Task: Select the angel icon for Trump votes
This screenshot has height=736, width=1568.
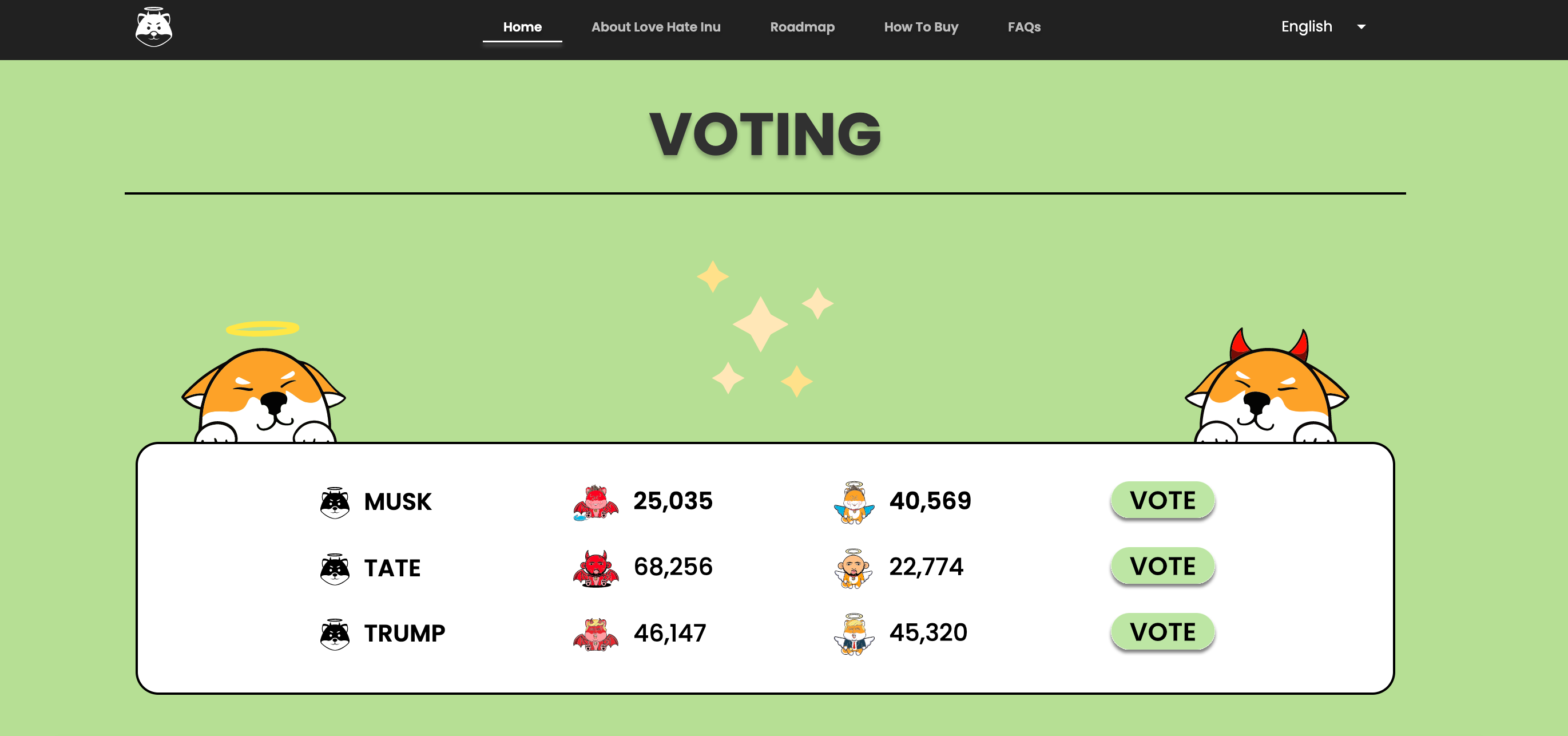Action: (854, 634)
